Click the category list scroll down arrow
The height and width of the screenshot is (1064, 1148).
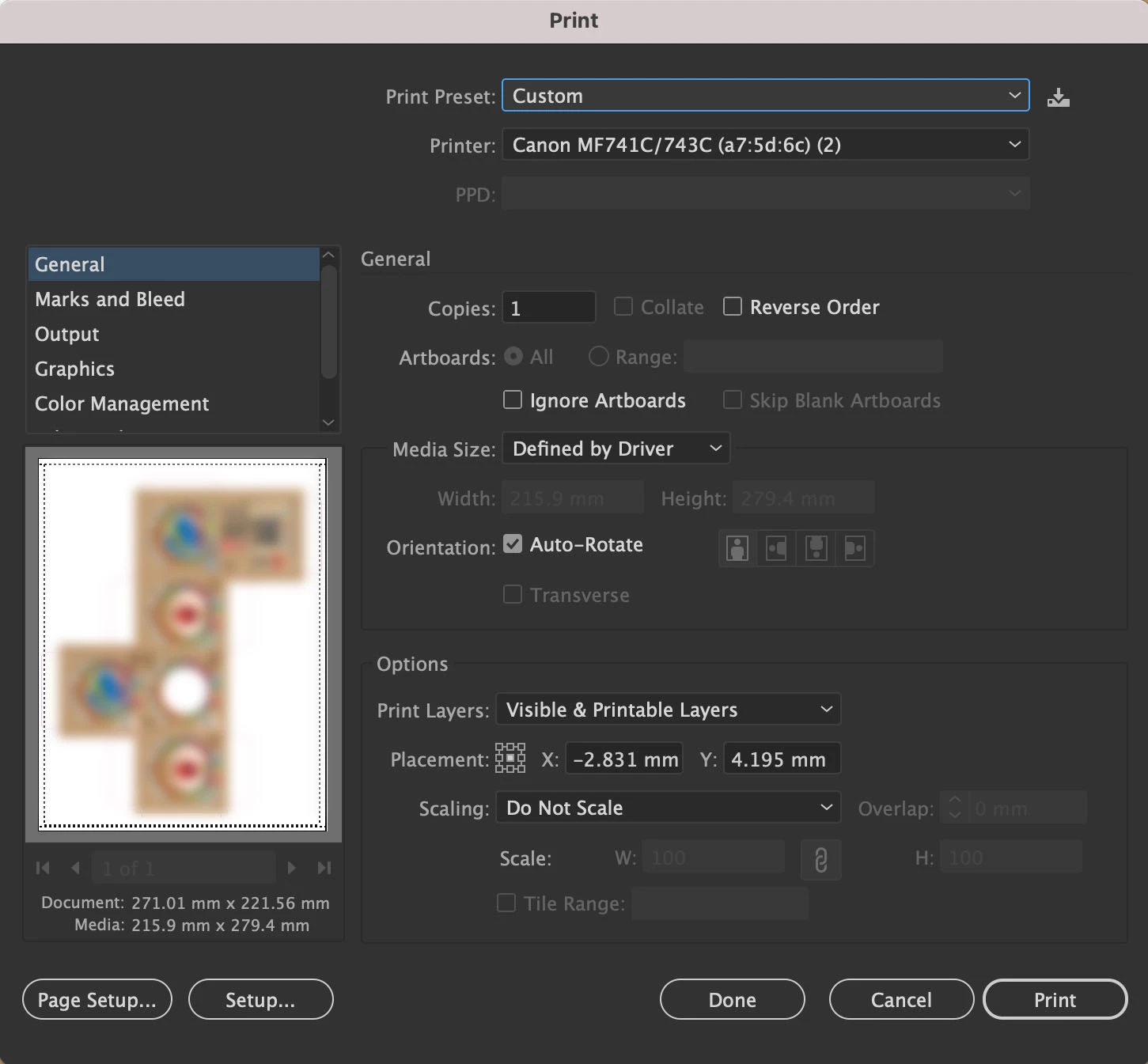[329, 423]
